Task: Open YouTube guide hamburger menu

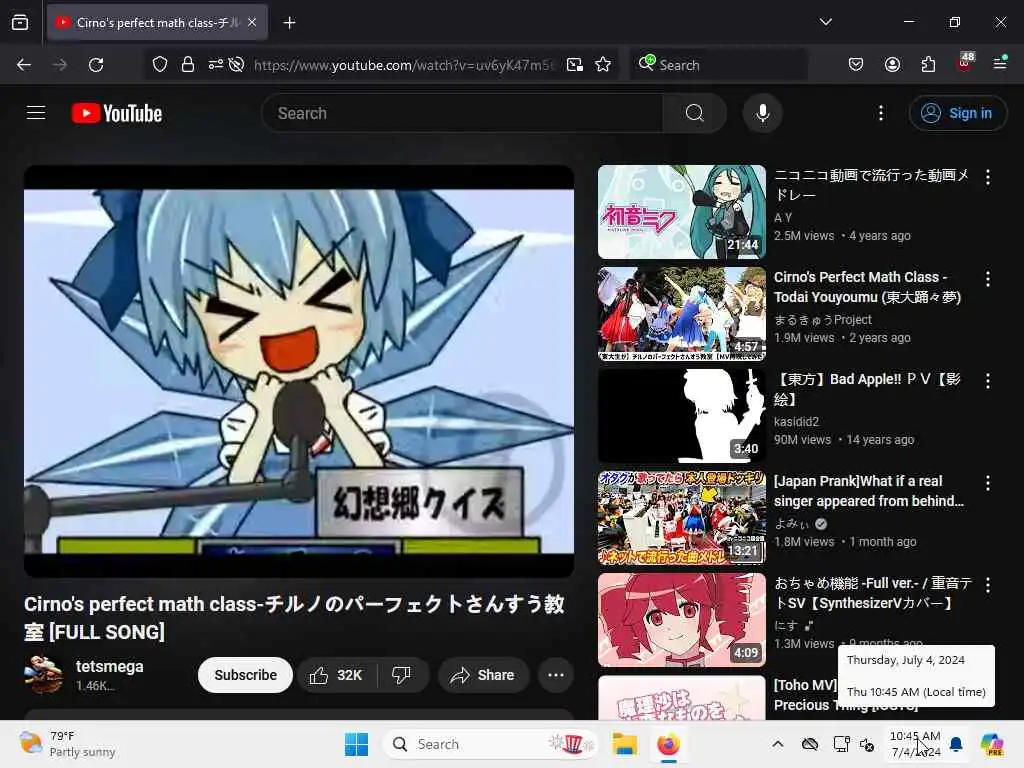Action: point(36,113)
